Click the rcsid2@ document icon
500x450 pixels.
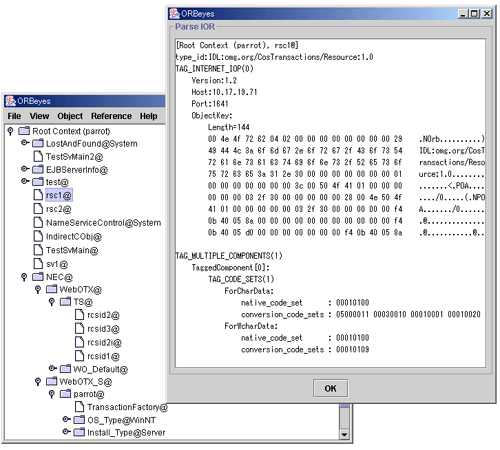(79, 315)
